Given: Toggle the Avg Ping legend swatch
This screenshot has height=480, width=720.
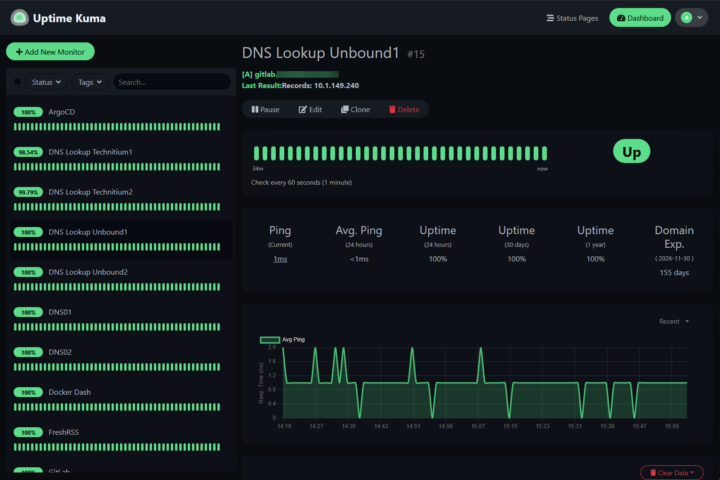Looking at the screenshot, I should 270,340.
